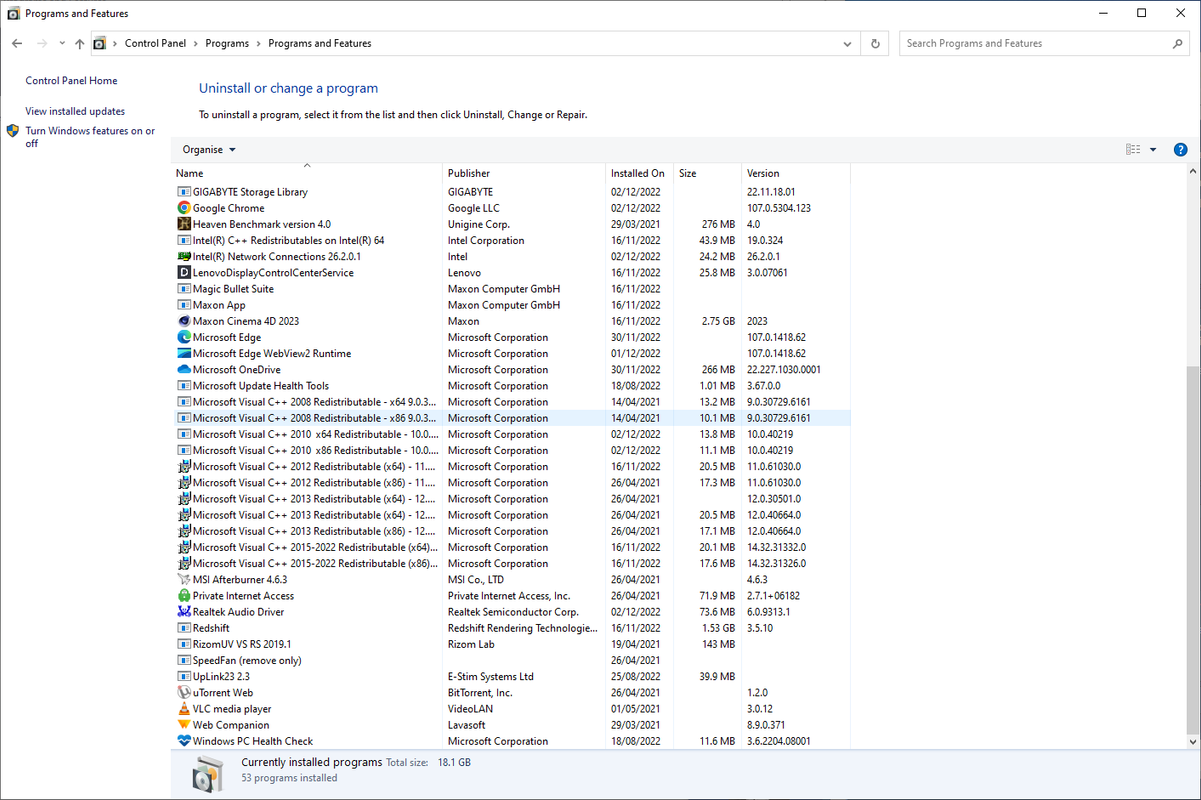This screenshot has height=800, width=1201.
Task: Select Magic Bullet Suite row
Action: point(511,289)
